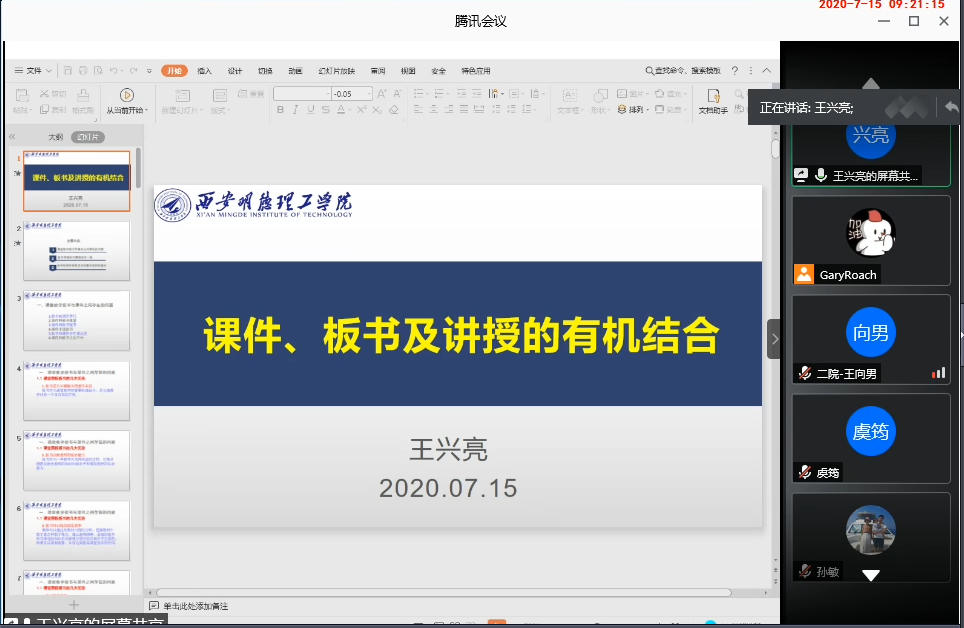The image size is (964, 628).
Task: Open the document assistant (文档助手) tool
Action: click(x=713, y=100)
